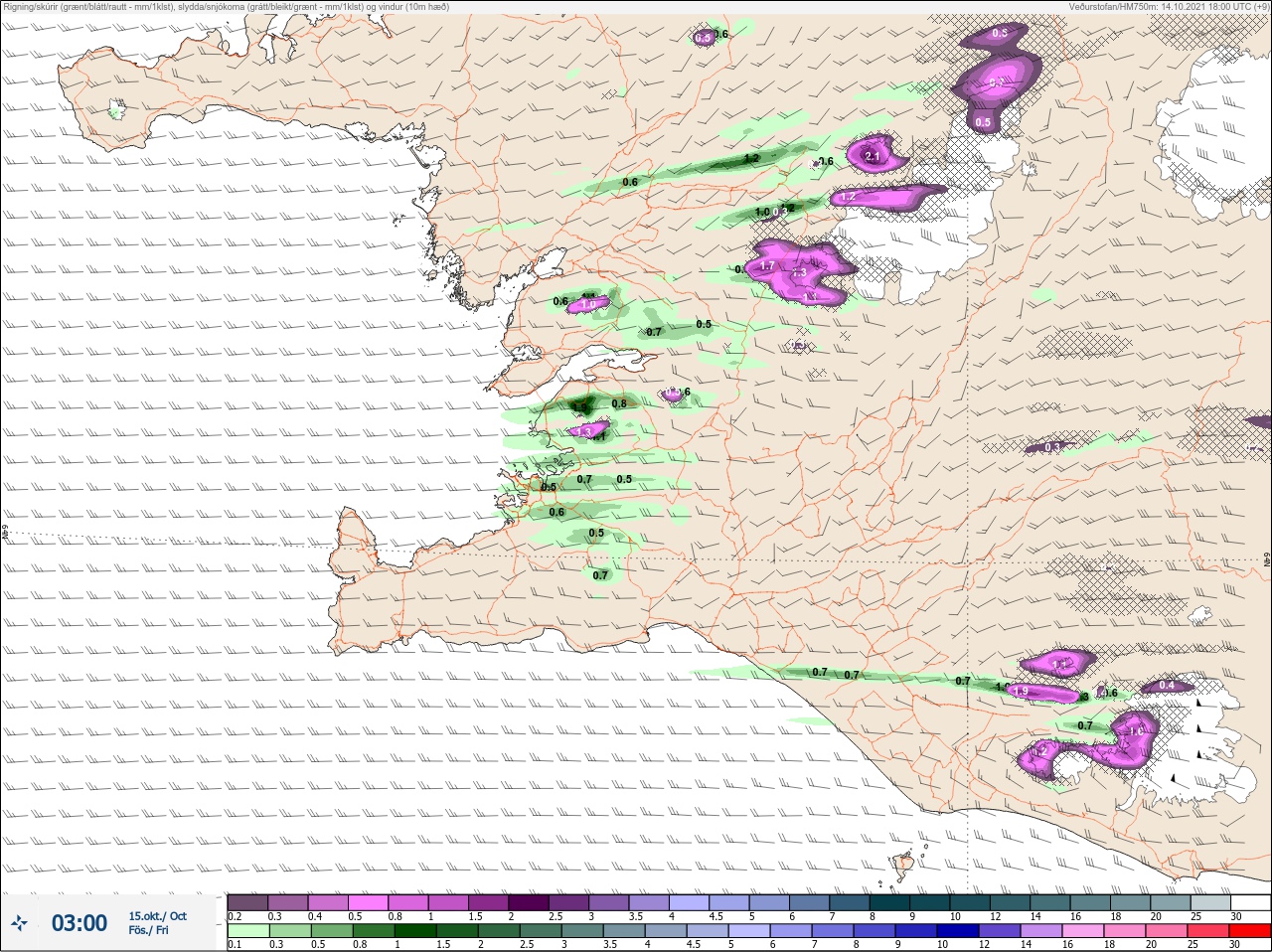
Task: Click the 1.9 value on the southern purple band
Action: coord(1021,691)
